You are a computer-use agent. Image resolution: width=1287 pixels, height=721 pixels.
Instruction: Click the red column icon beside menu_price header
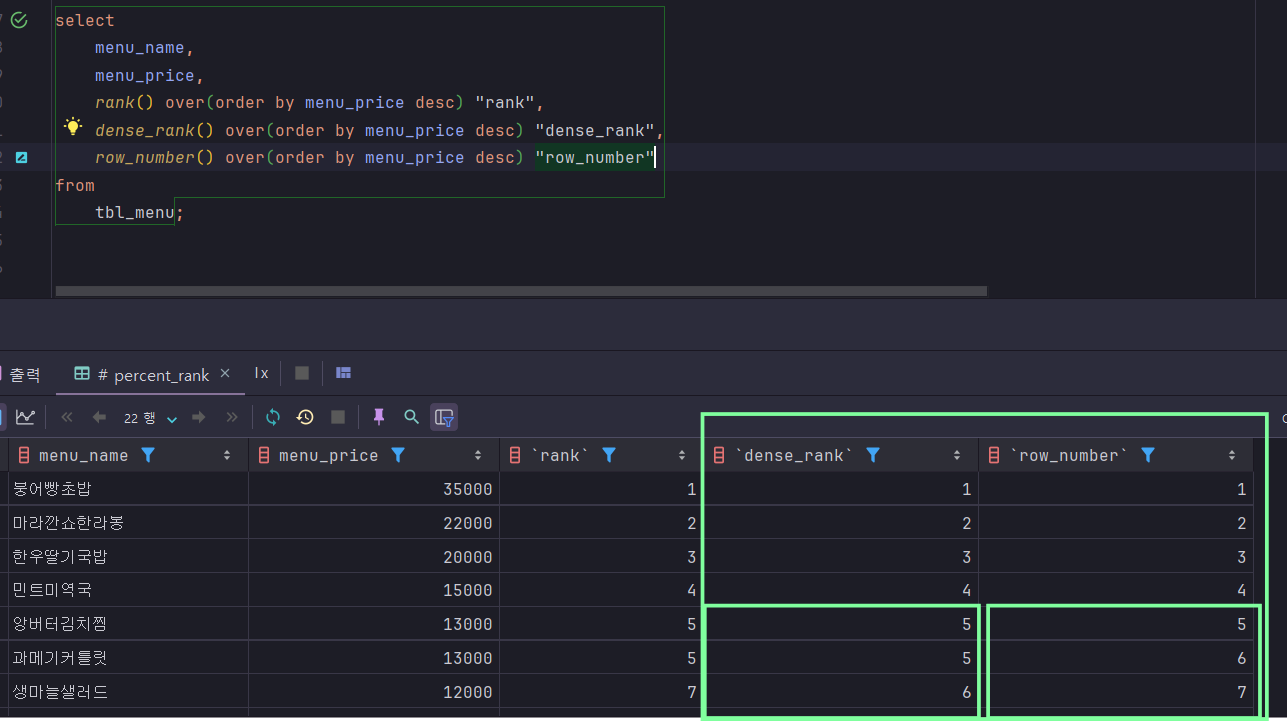(264, 455)
